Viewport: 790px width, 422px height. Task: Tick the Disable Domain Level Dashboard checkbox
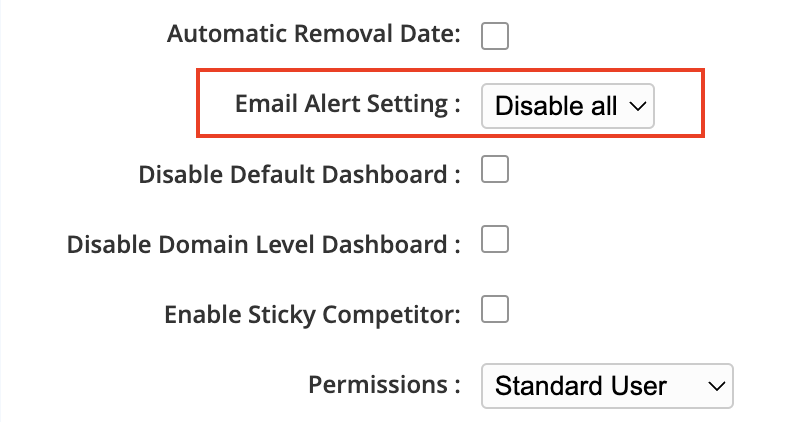pyautogui.click(x=495, y=240)
